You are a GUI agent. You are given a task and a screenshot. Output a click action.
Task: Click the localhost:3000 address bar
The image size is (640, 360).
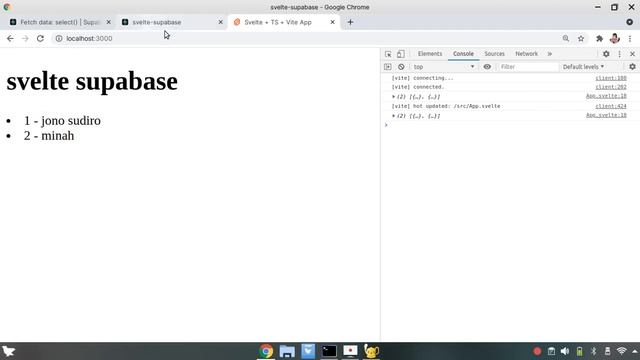[x=306, y=38]
